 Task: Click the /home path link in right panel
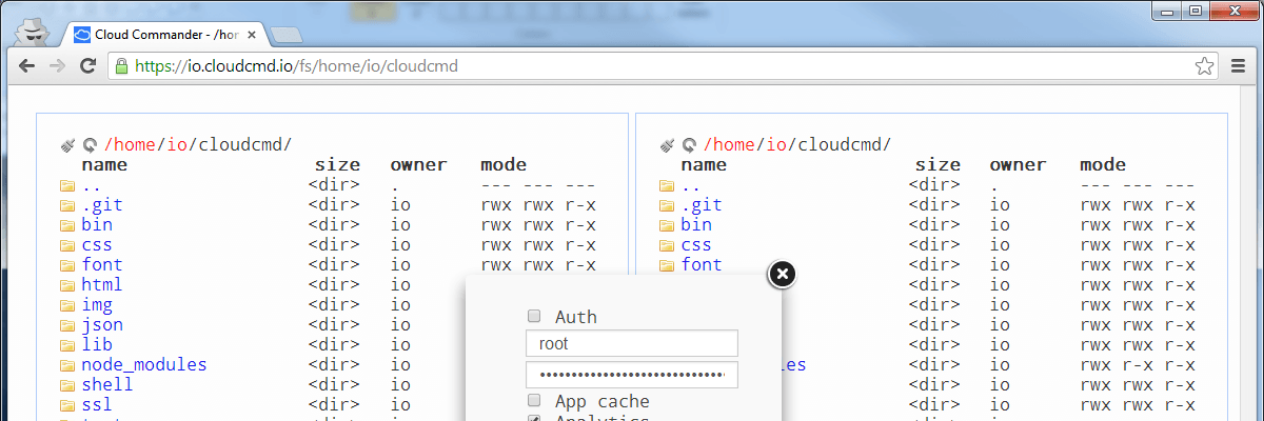coord(730,144)
